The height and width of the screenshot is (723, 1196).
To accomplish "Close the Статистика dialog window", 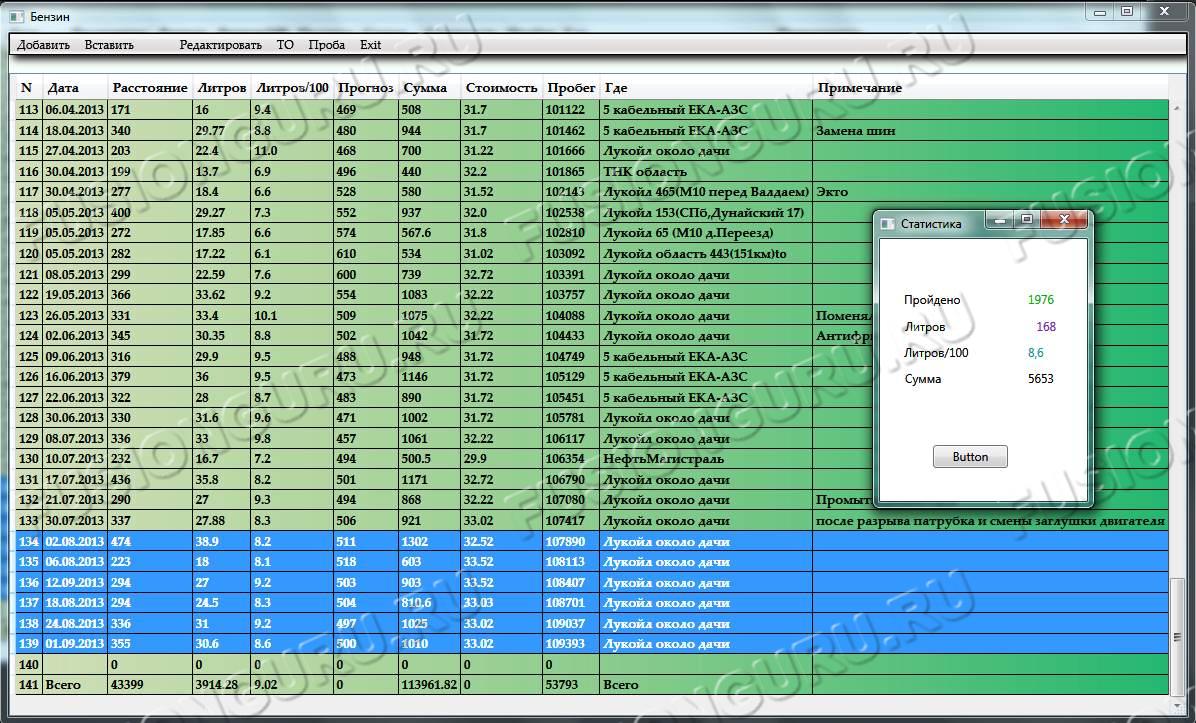I will point(1064,219).
